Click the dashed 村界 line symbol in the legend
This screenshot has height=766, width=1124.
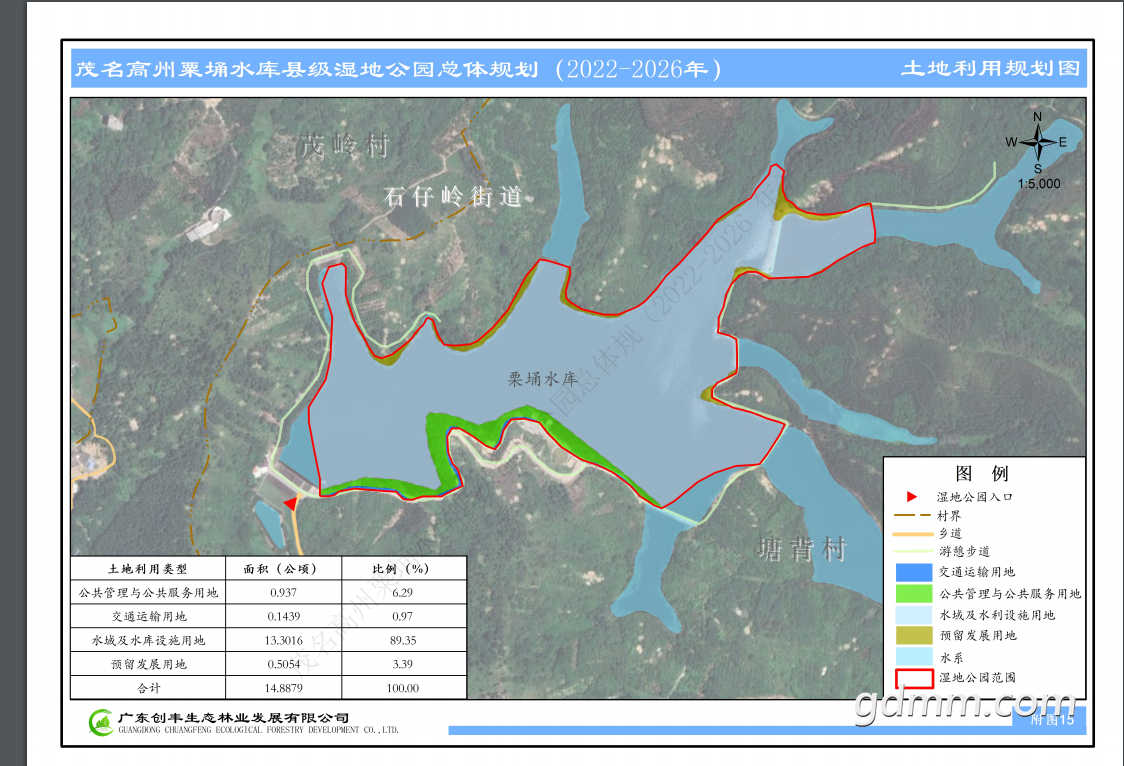pyautogui.click(x=913, y=515)
